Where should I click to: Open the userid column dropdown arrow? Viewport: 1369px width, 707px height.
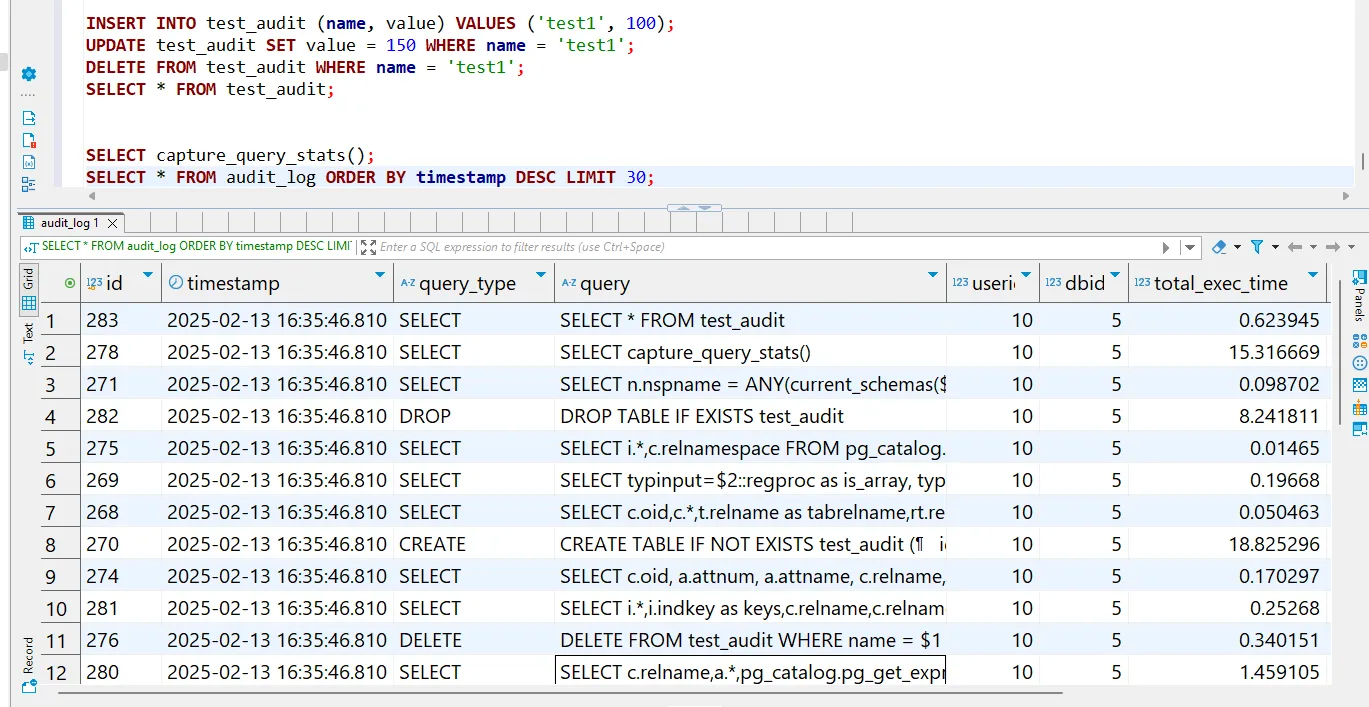click(1026, 275)
